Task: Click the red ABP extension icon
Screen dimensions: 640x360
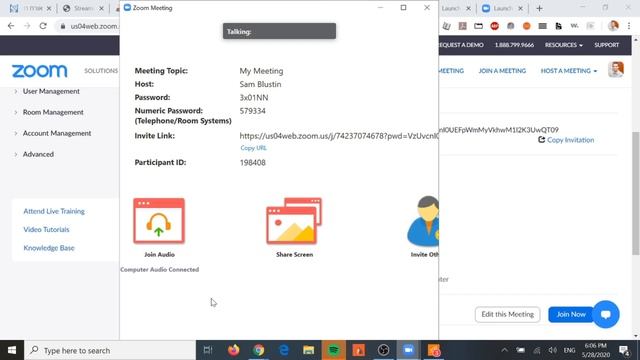Action: [x=494, y=26]
